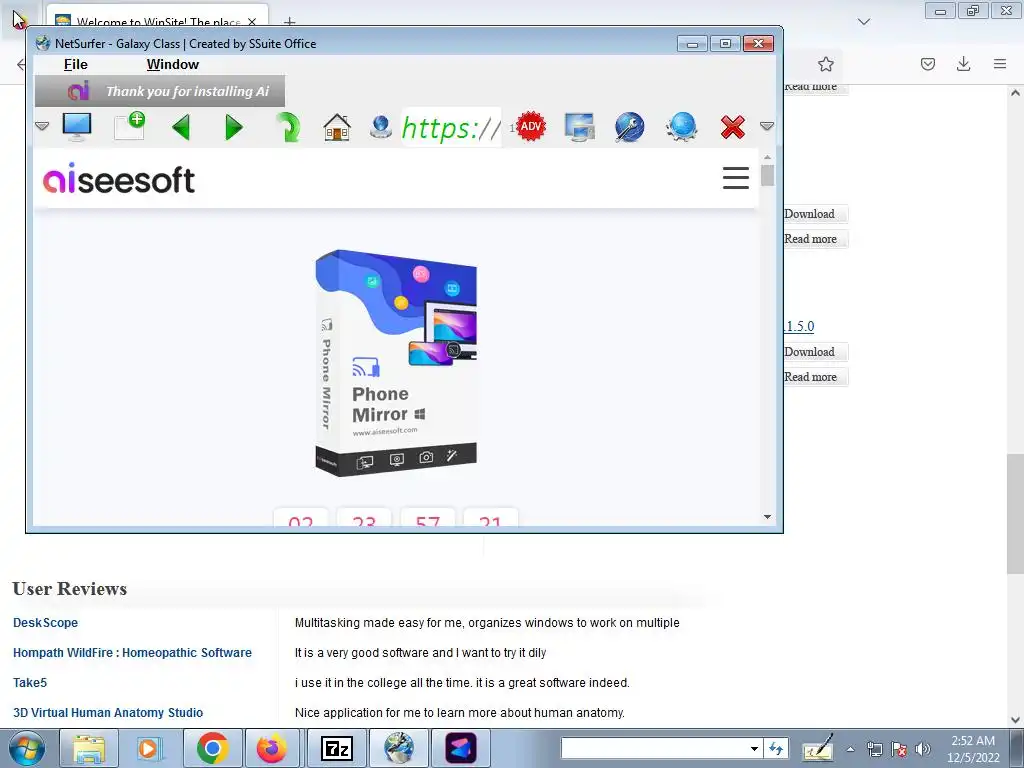The height and width of the screenshot is (768, 1024).
Task: Switch to NetSurfer globe taskbar icon
Action: click(x=399, y=748)
